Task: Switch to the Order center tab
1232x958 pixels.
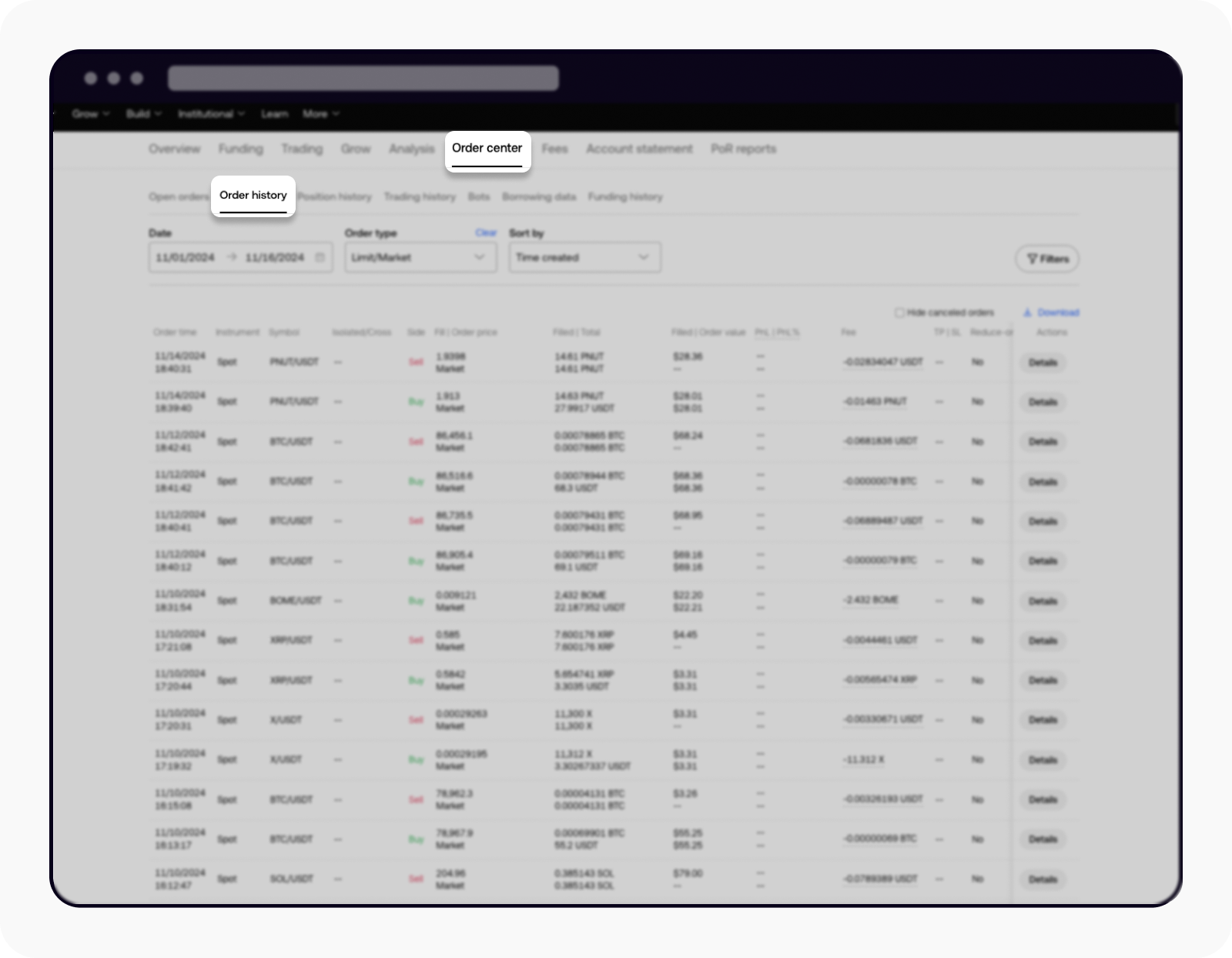Action: [x=487, y=149]
